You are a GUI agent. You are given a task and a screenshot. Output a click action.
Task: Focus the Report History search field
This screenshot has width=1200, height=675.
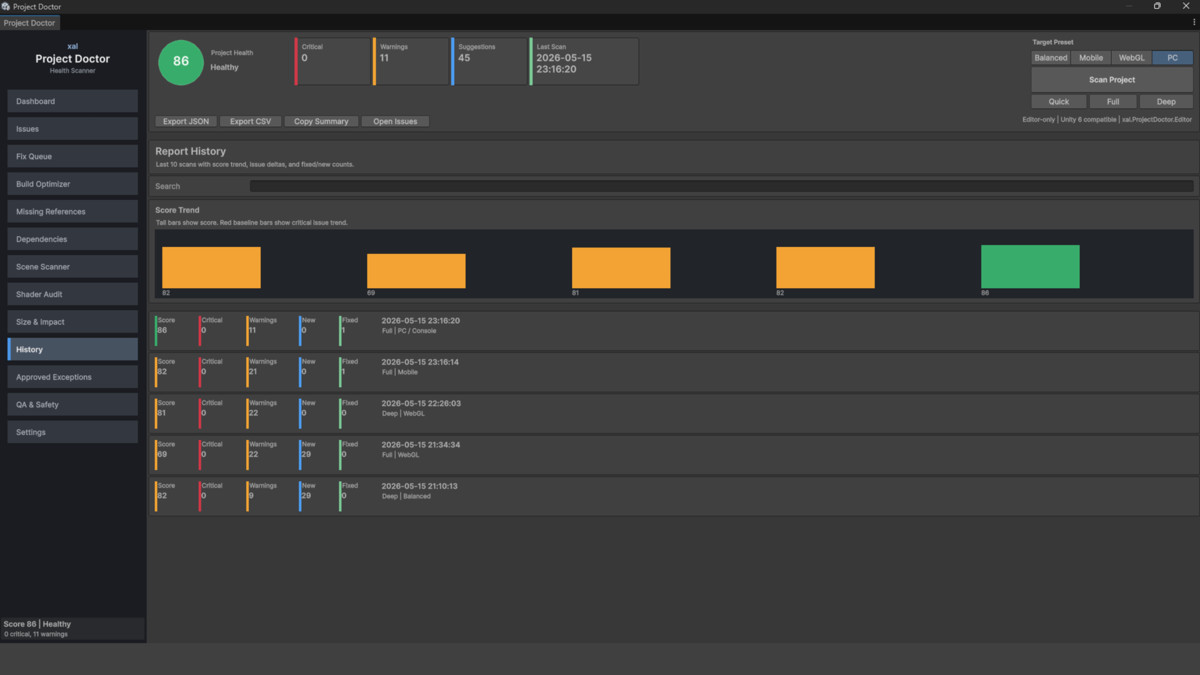(721, 186)
